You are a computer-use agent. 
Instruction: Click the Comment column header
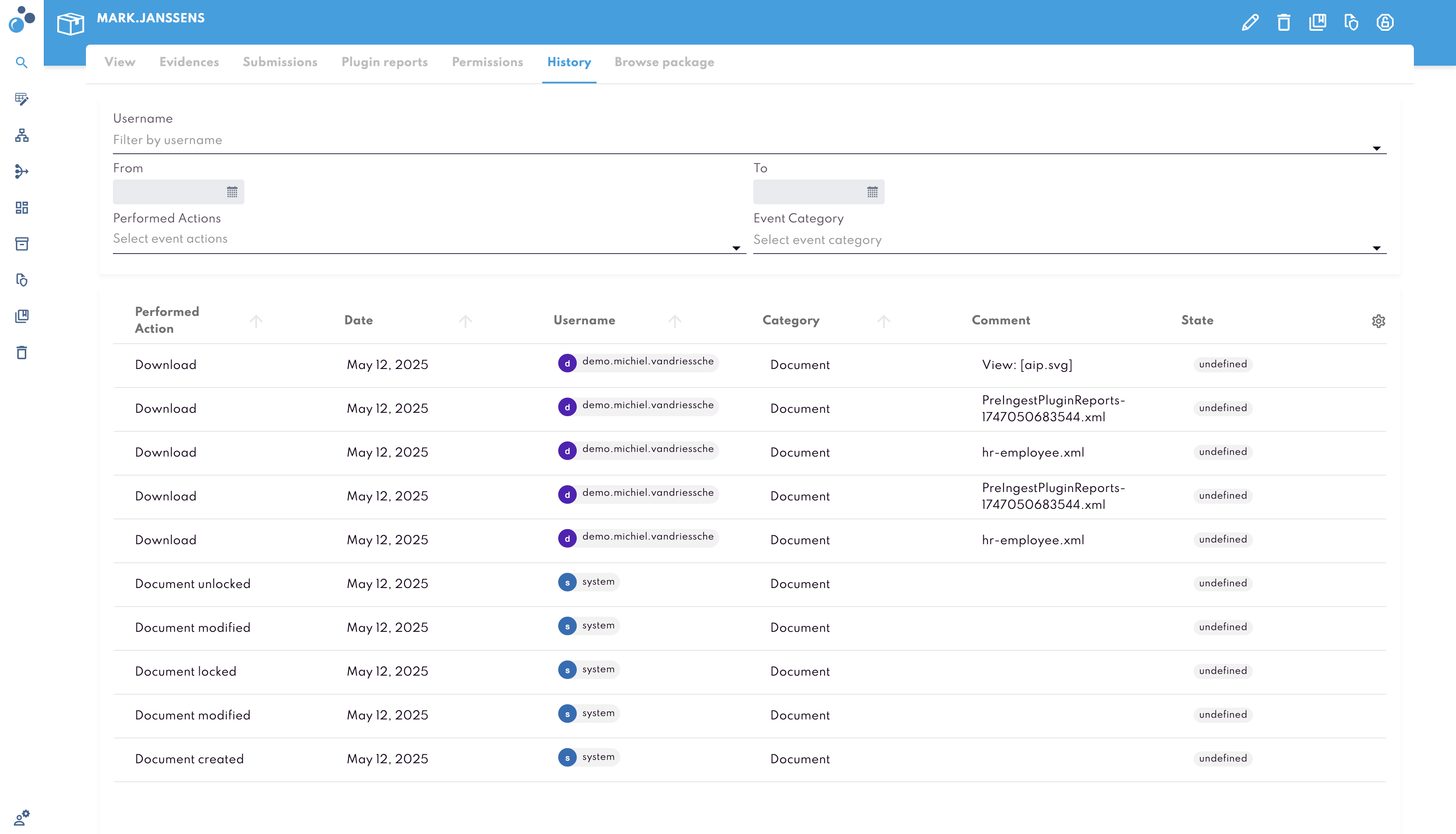point(1001,320)
